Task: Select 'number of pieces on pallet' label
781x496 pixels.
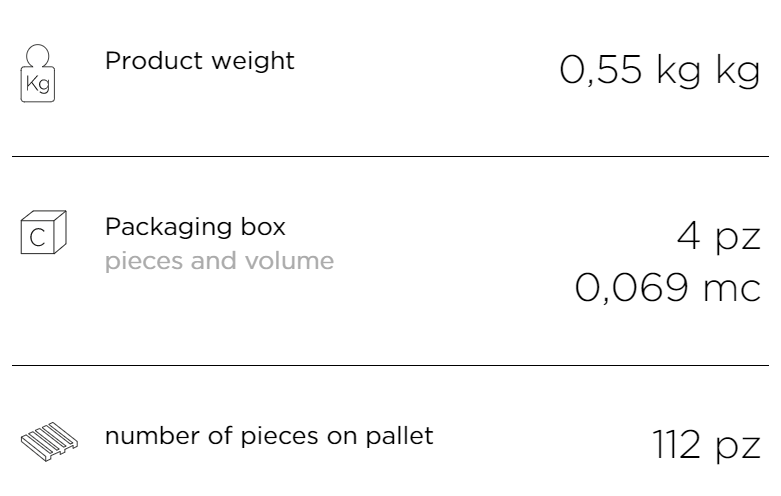Action: click(269, 436)
